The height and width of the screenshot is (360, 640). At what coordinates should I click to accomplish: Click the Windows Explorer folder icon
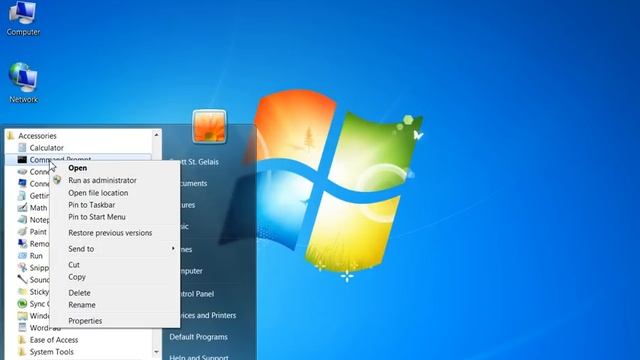22,316
